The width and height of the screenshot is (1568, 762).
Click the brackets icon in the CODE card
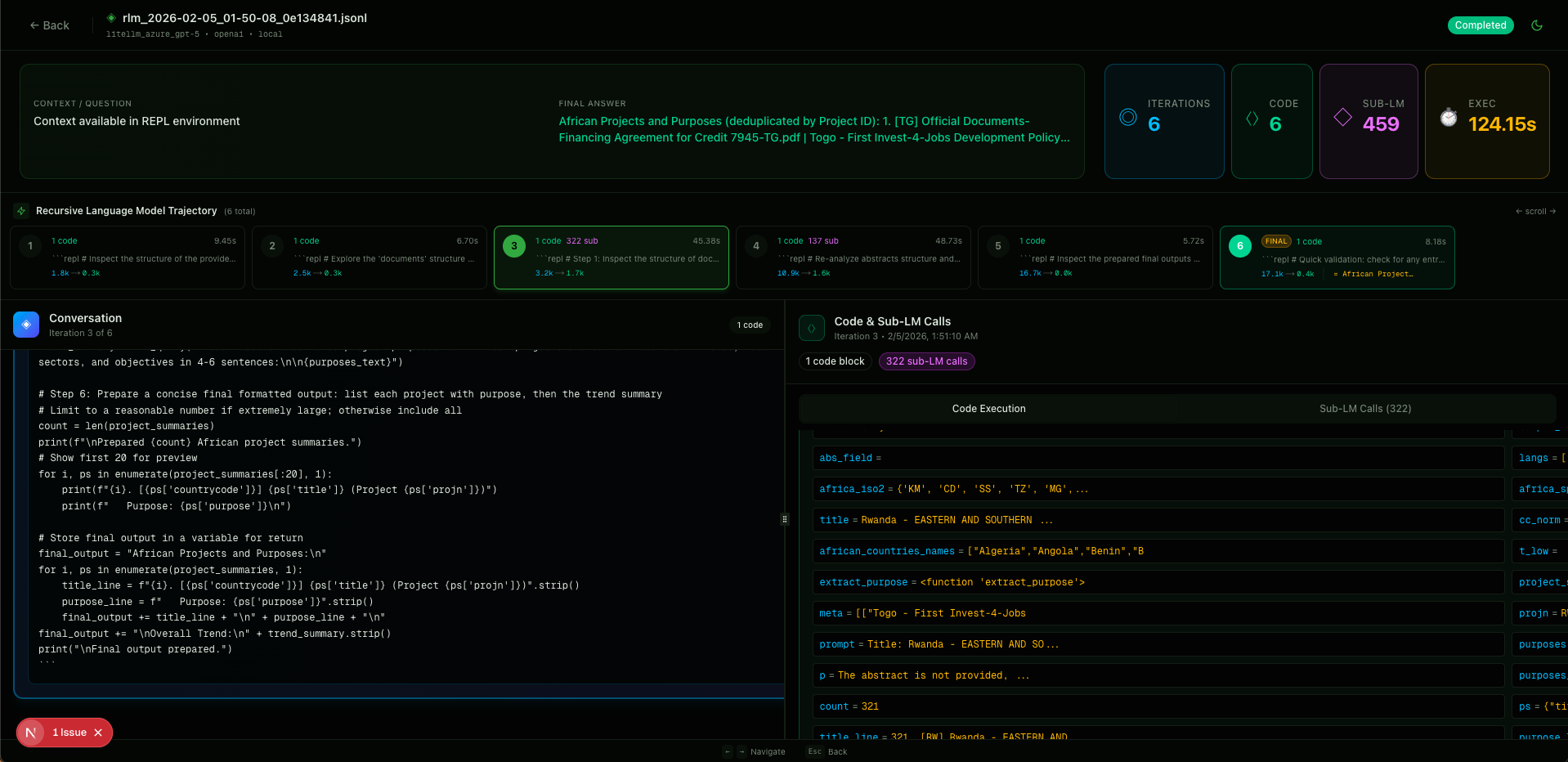pos(1252,118)
